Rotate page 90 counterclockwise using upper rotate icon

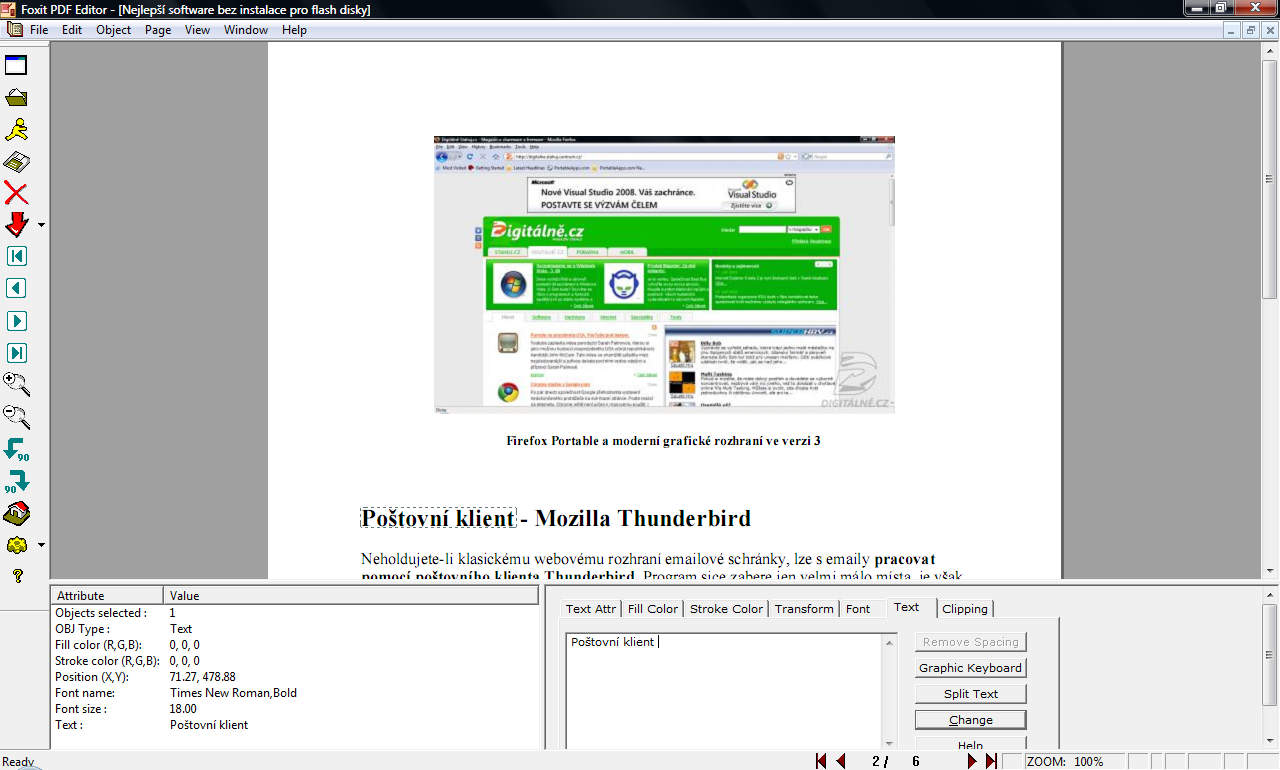point(16,449)
